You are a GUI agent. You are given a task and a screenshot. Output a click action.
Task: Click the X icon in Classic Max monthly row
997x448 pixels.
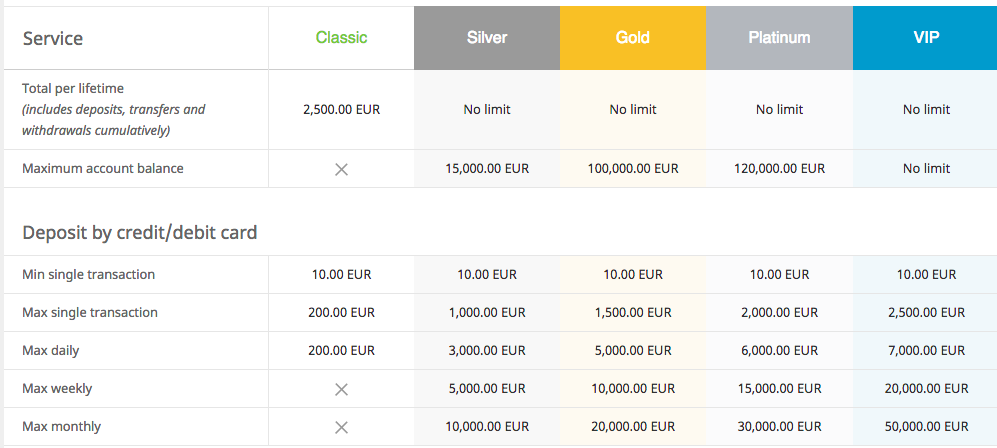coord(341,428)
